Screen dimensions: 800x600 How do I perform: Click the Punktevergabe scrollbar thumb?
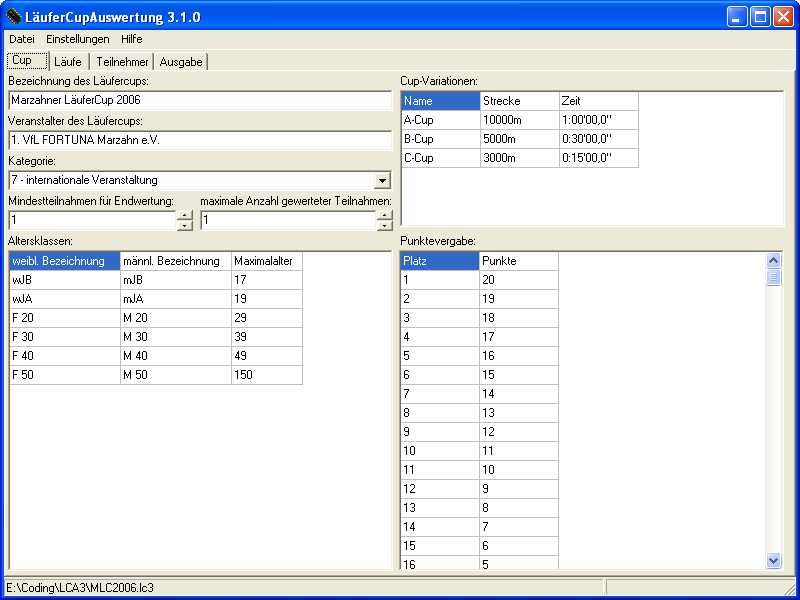[773, 278]
